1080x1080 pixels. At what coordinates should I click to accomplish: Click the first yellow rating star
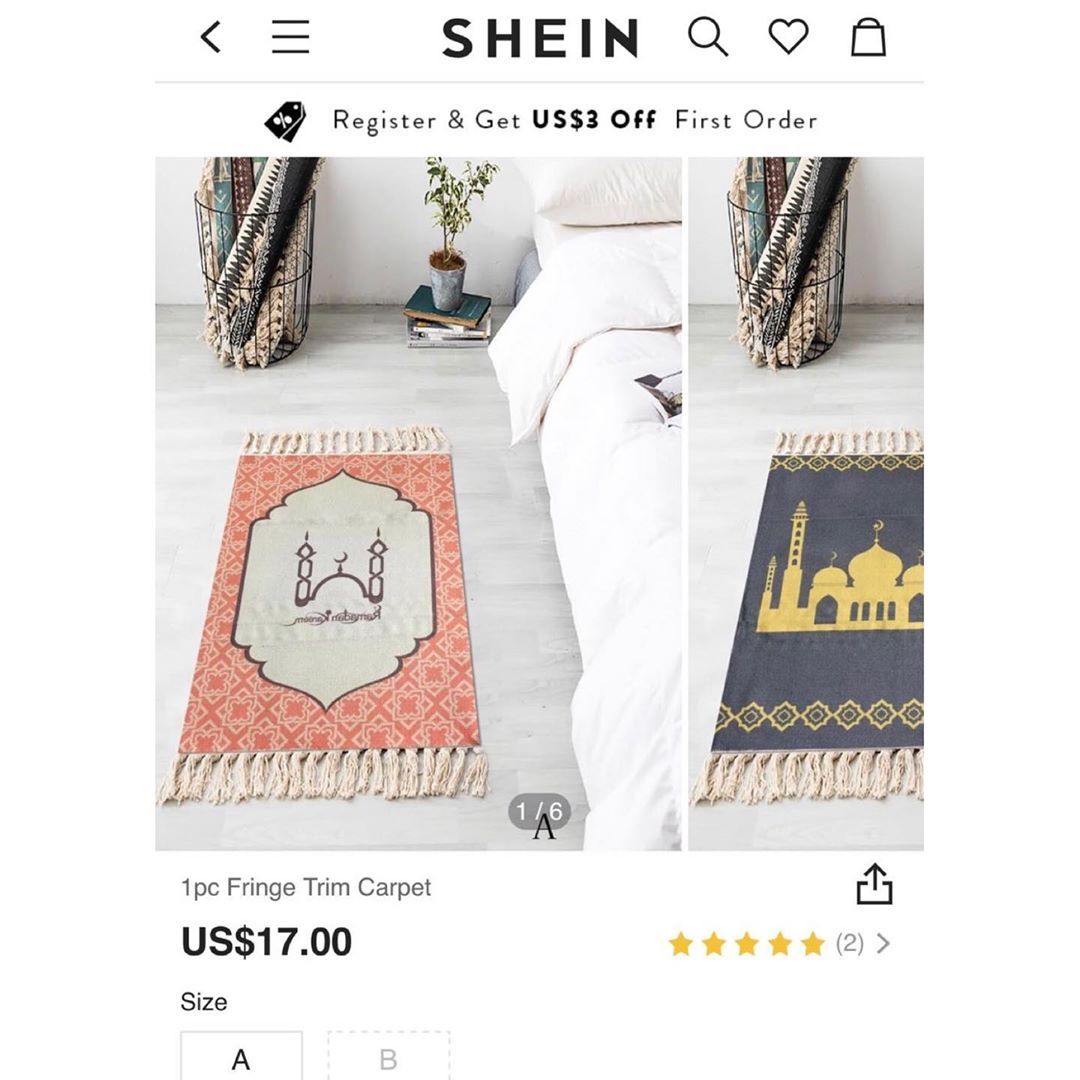[681, 944]
